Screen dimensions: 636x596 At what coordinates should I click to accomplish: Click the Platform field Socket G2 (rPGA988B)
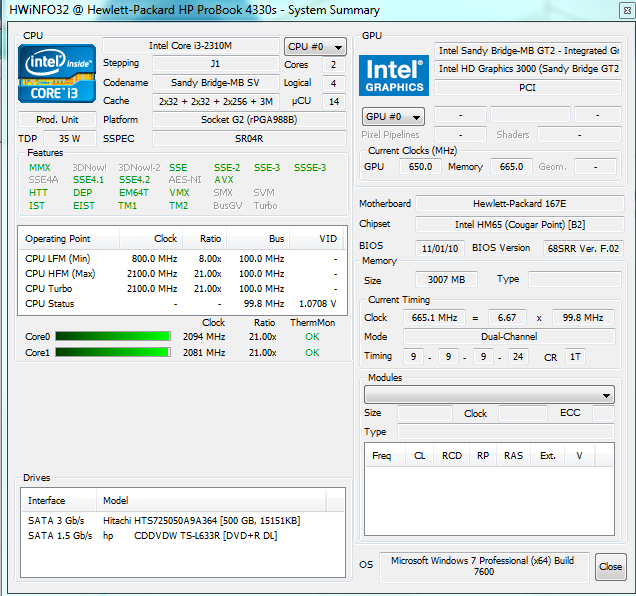[249, 120]
